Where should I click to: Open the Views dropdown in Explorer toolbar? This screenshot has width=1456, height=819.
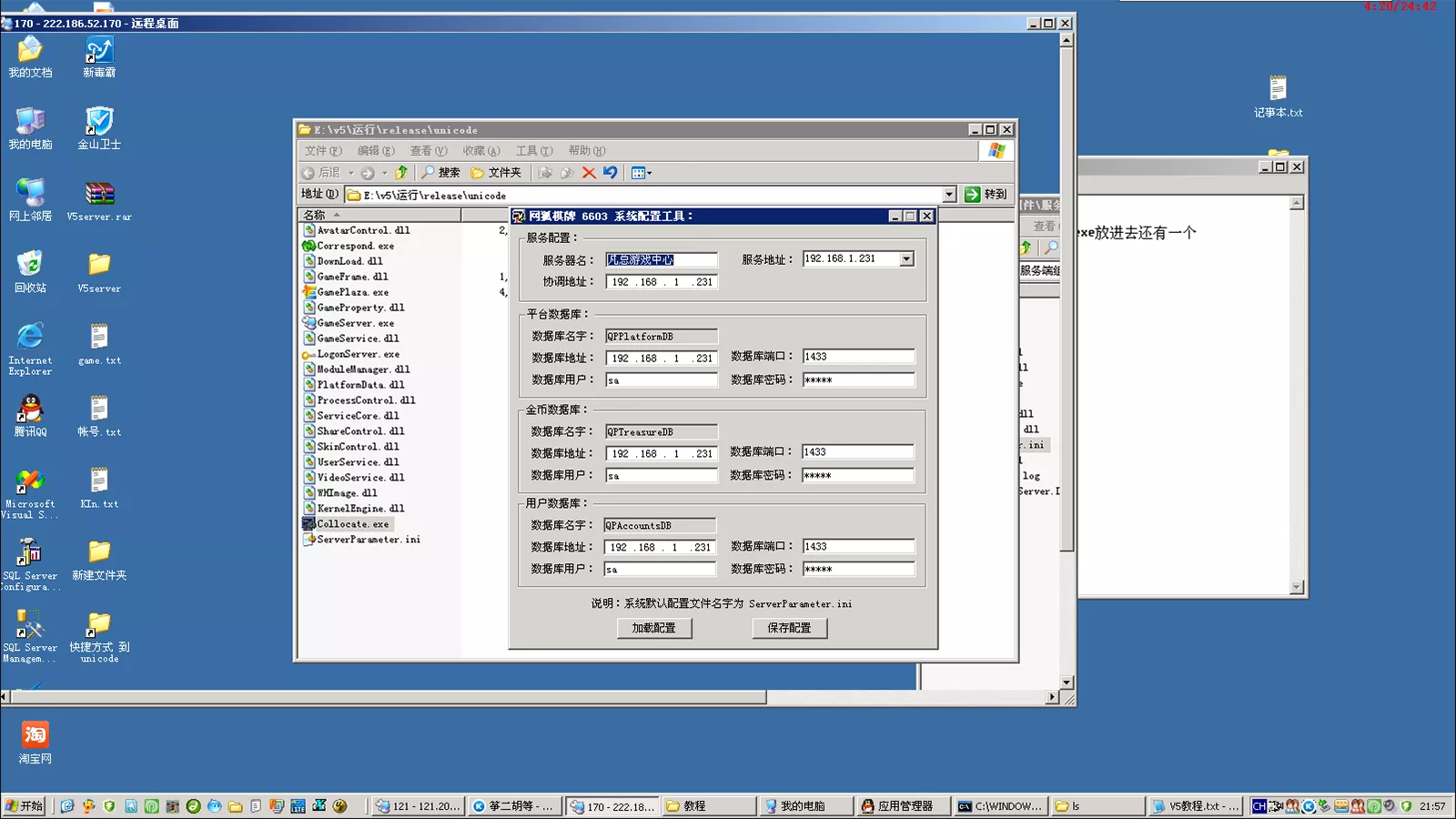(642, 173)
